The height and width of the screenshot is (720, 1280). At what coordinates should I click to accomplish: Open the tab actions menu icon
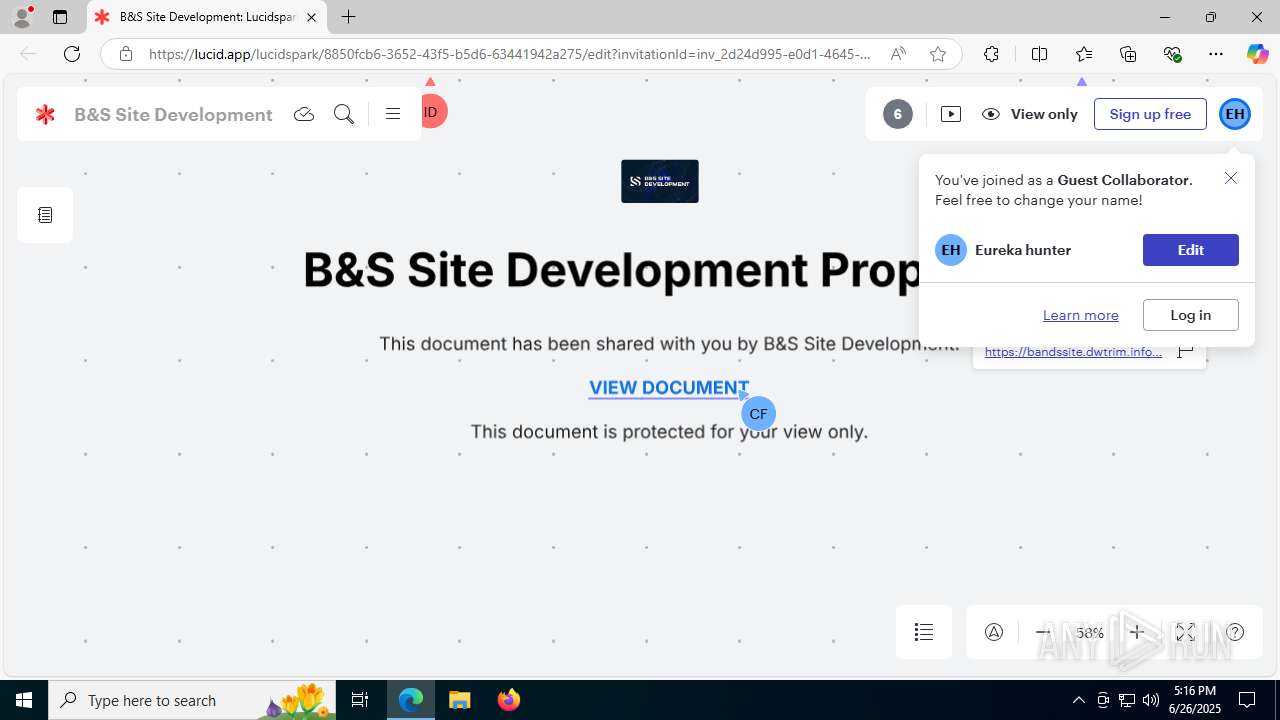coord(60,17)
